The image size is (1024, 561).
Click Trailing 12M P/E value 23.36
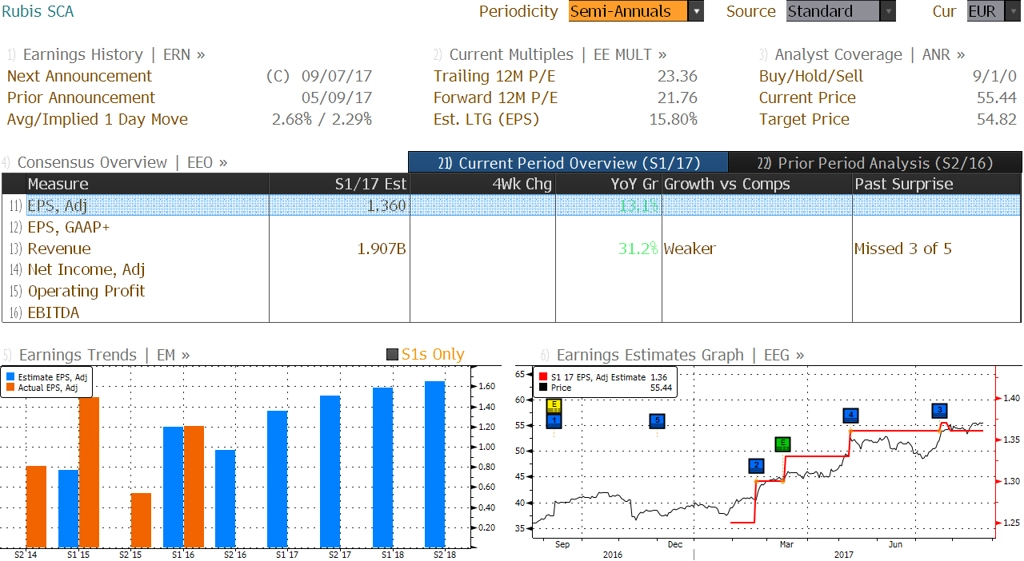pos(677,76)
